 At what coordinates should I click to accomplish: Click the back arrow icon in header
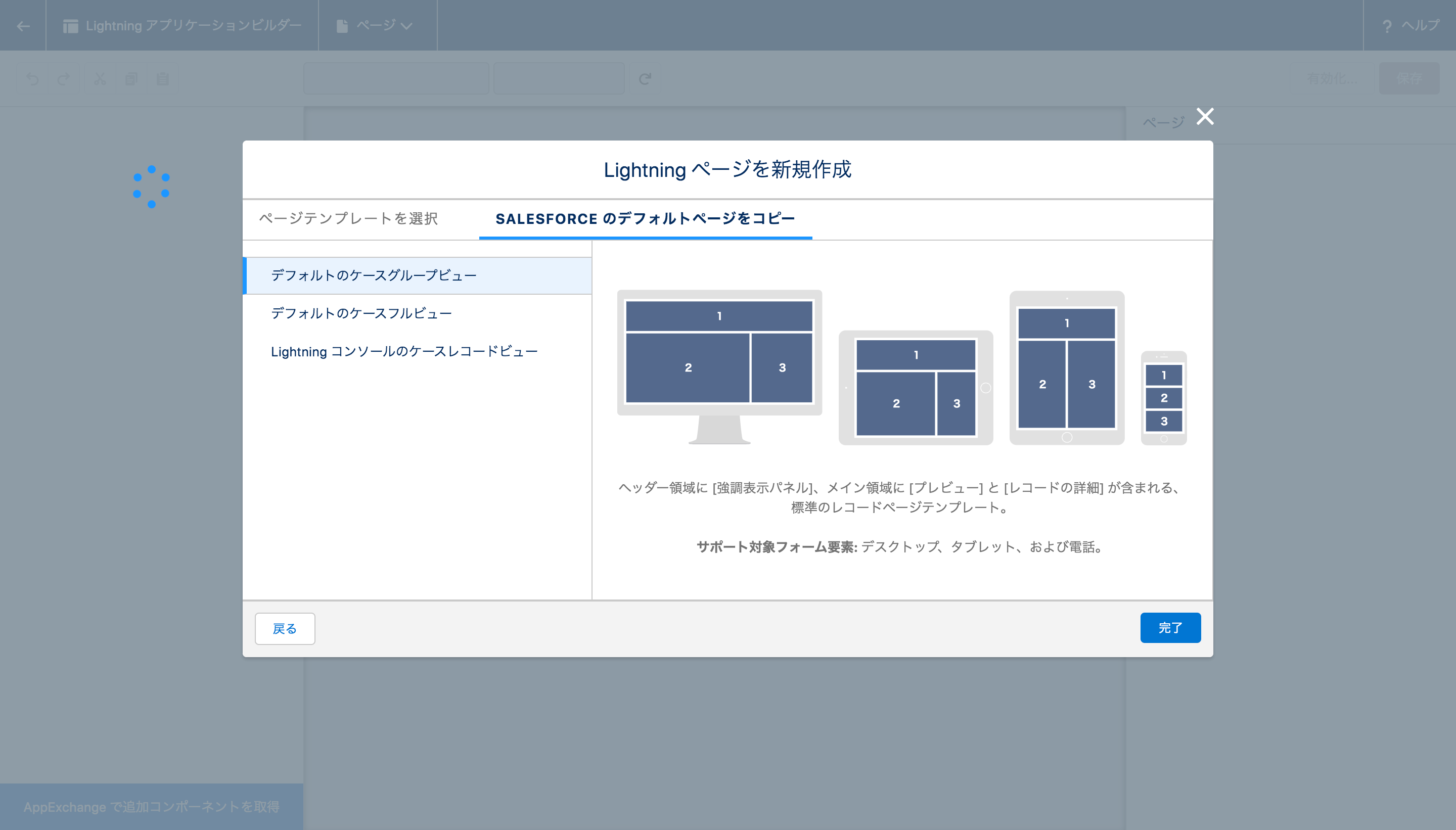click(x=23, y=26)
